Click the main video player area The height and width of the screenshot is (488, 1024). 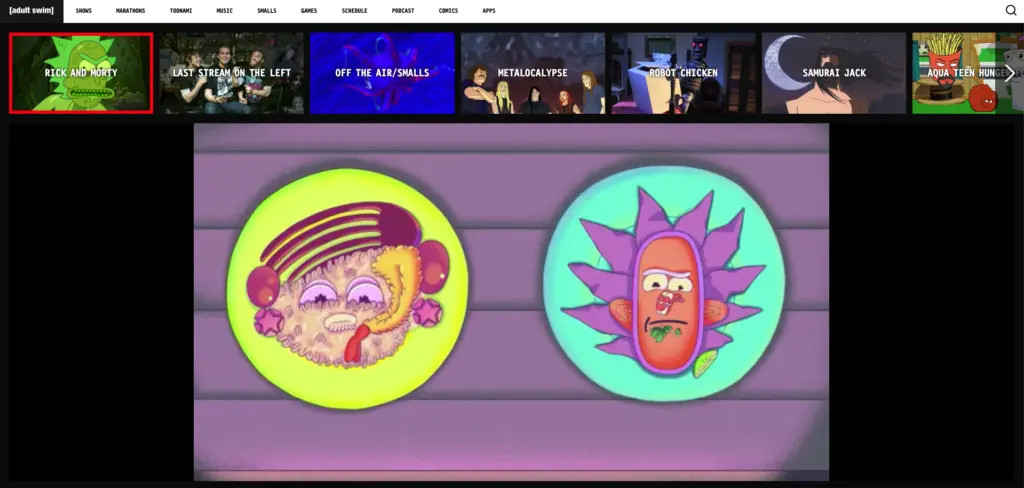[511, 302]
